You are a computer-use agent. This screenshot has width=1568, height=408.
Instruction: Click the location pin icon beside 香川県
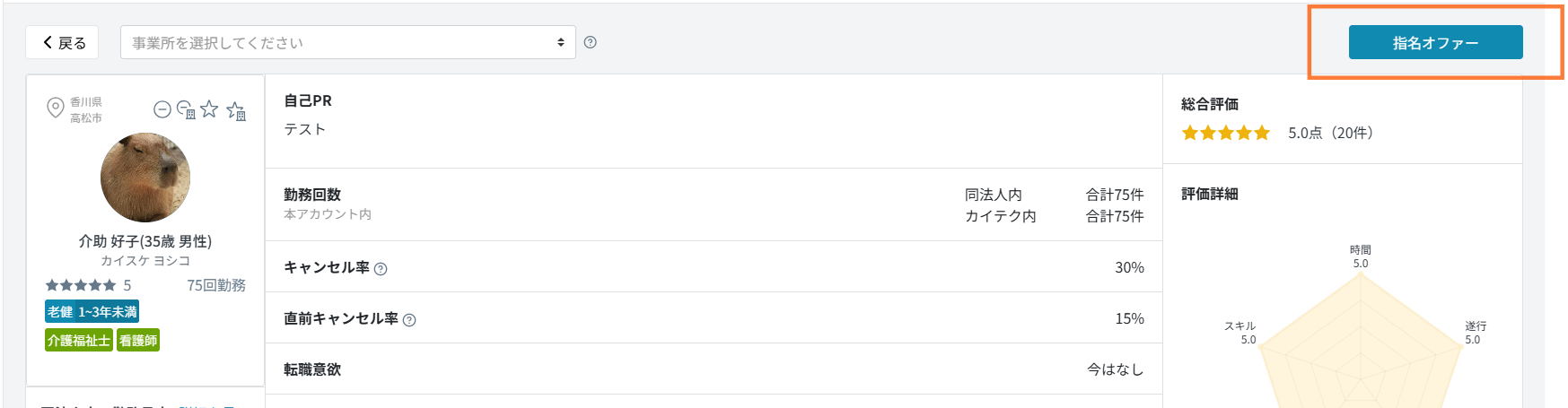(x=55, y=108)
